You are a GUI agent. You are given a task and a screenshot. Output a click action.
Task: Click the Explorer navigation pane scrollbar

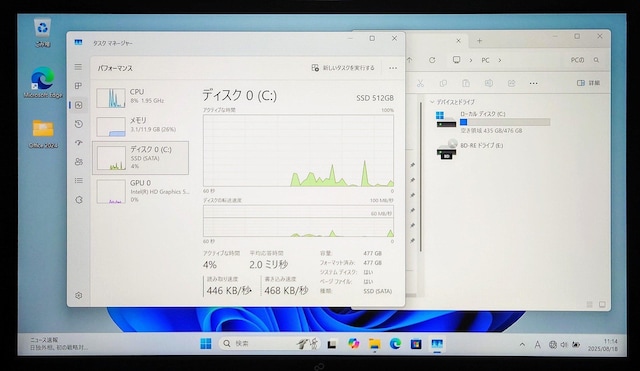pyautogui.click(x=421, y=177)
